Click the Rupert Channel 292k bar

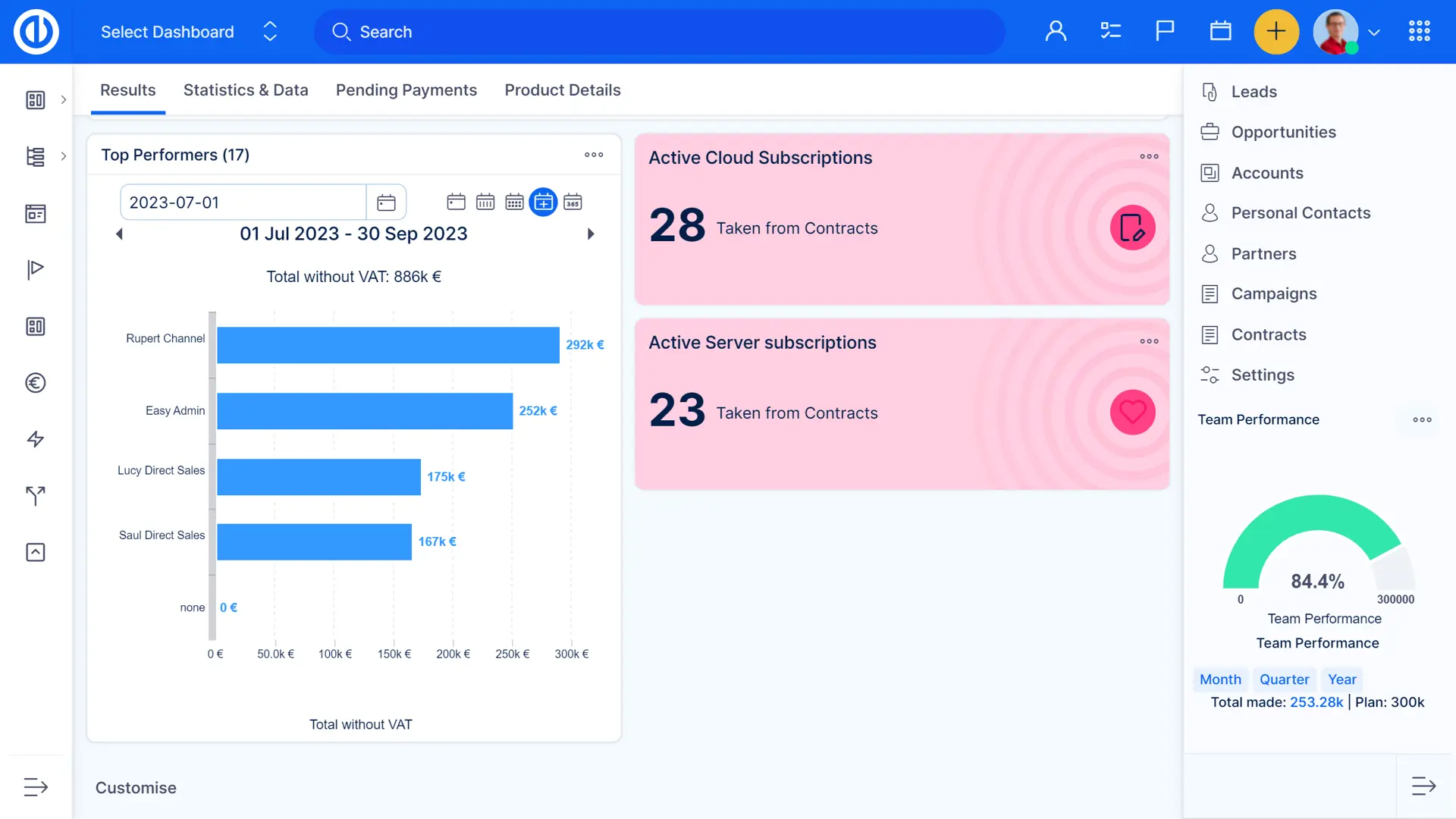[x=388, y=345]
